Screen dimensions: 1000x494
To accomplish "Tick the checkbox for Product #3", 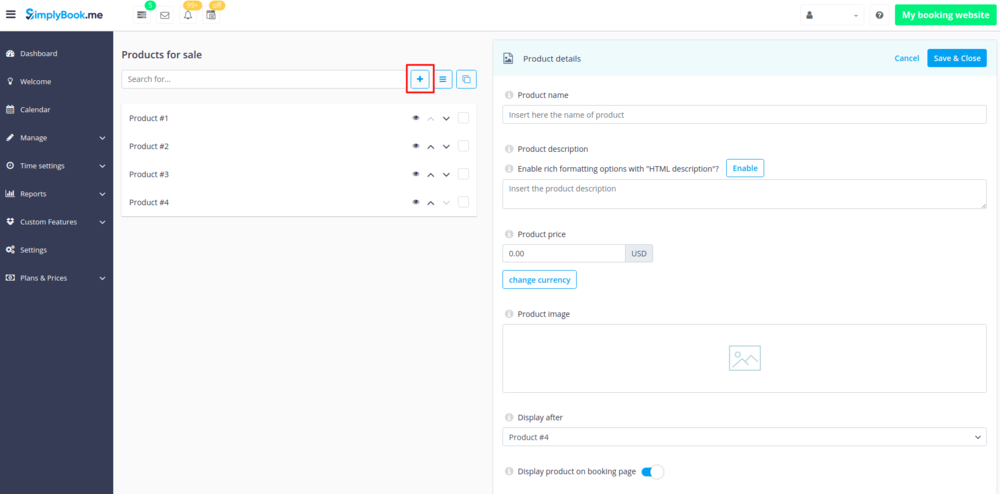I will pos(463,174).
